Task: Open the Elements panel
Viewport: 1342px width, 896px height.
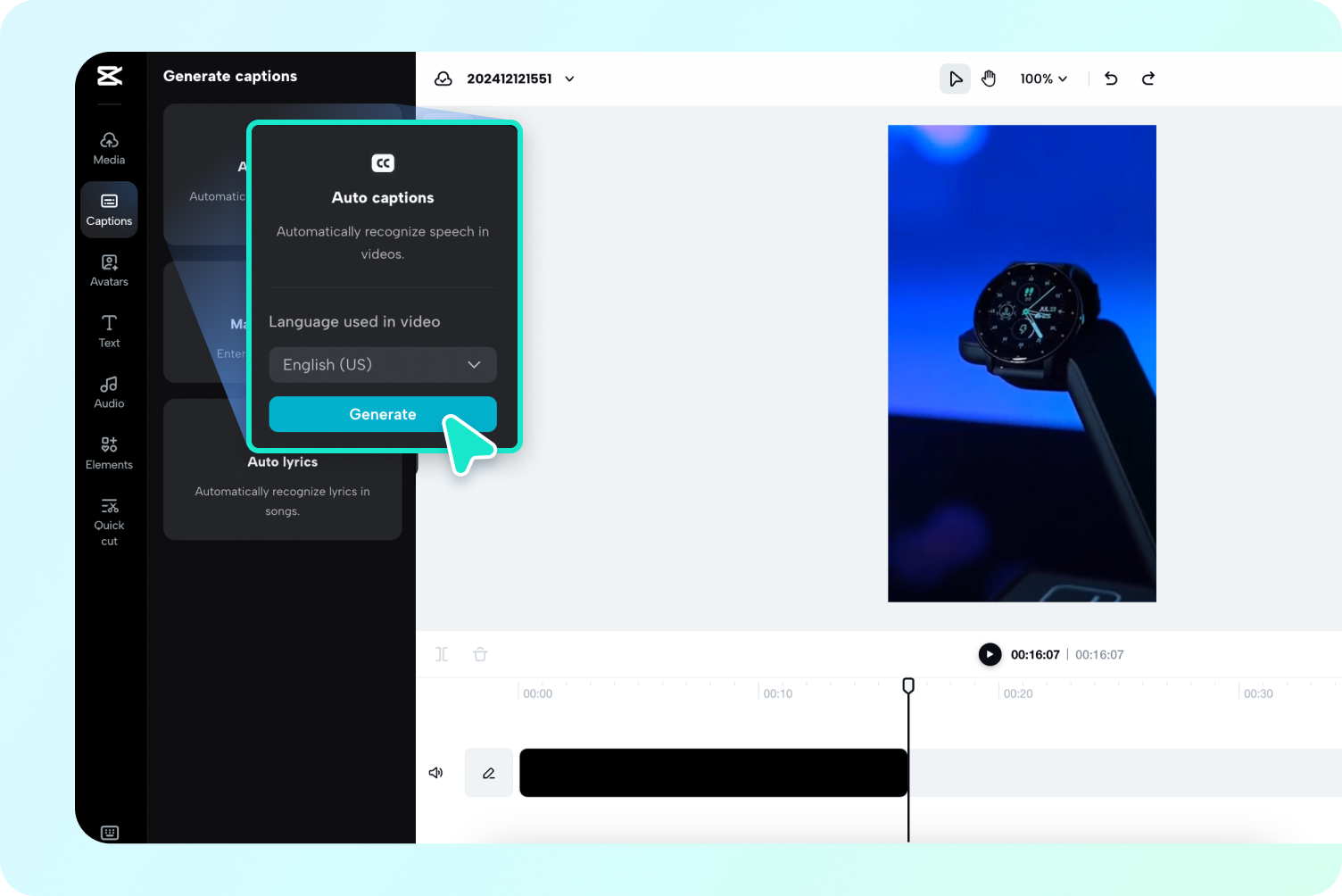Action: (x=108, y=452)
